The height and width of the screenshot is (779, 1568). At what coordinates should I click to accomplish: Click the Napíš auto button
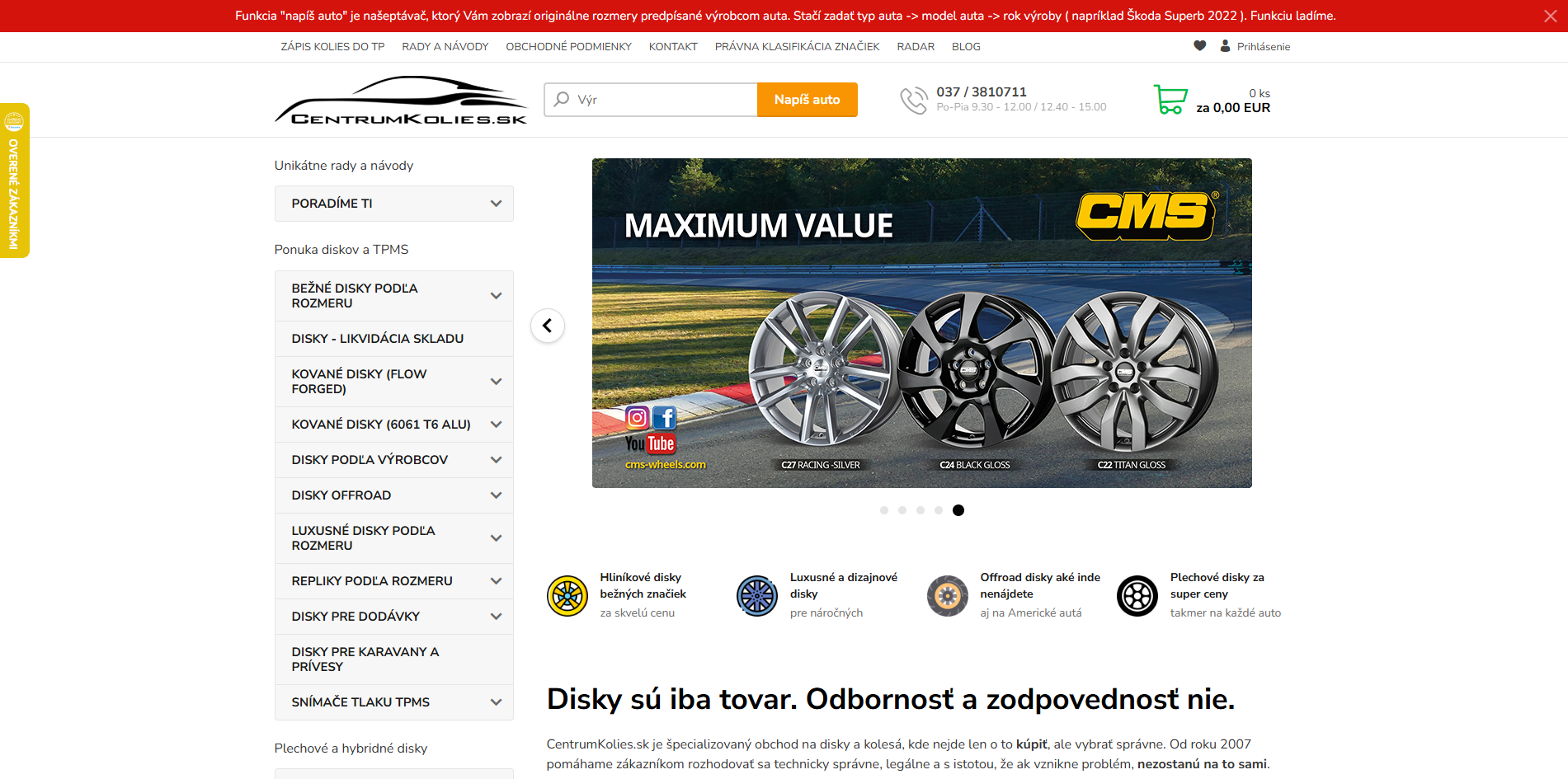click(x=808, y=100)
